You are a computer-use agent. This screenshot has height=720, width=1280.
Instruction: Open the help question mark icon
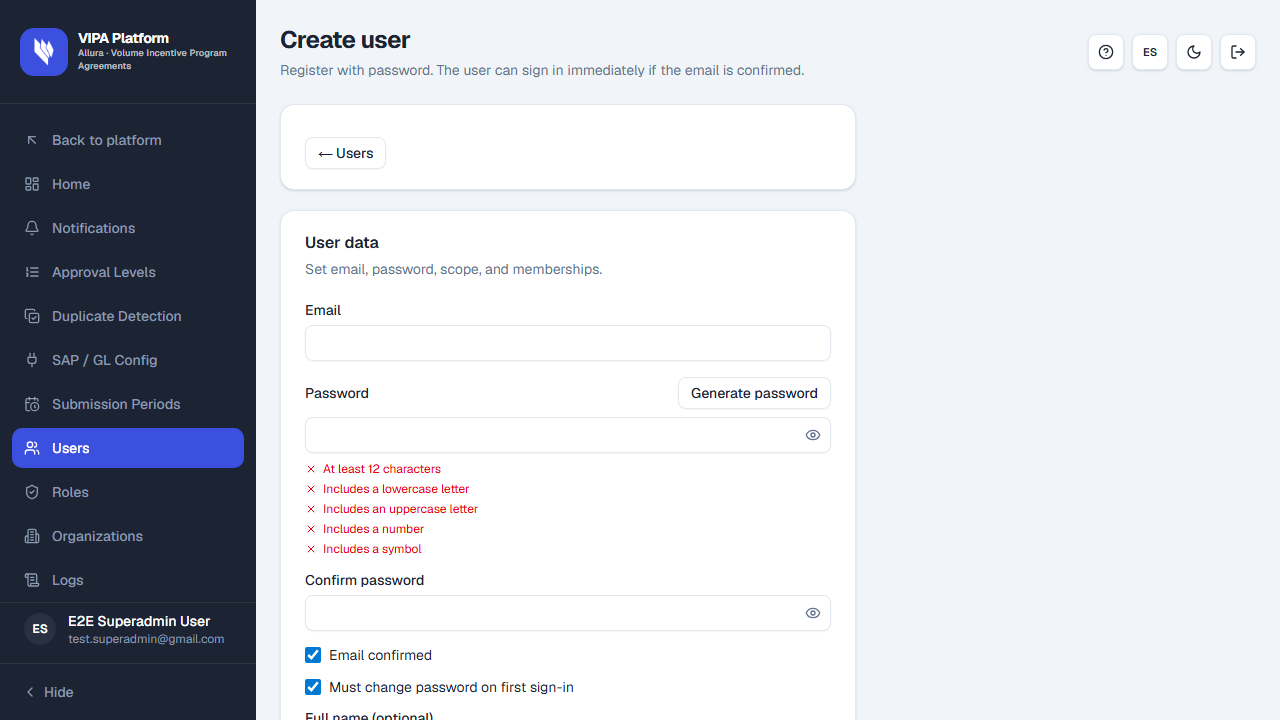(x=1106, y=52)
